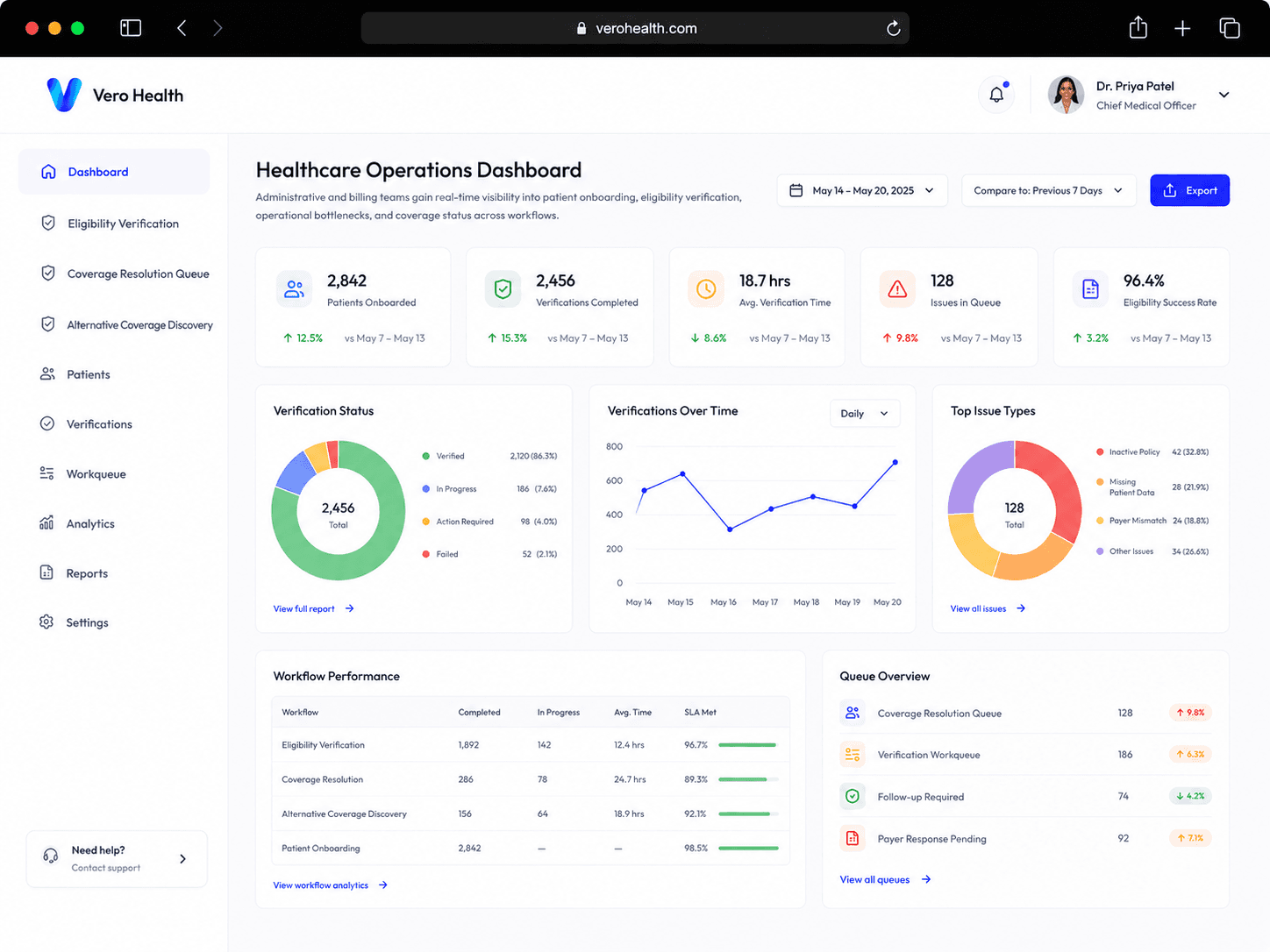The width and height of the screenshot is (1270, 952).
Task: Click the Contact support text
Action: [x=105, y=868]
